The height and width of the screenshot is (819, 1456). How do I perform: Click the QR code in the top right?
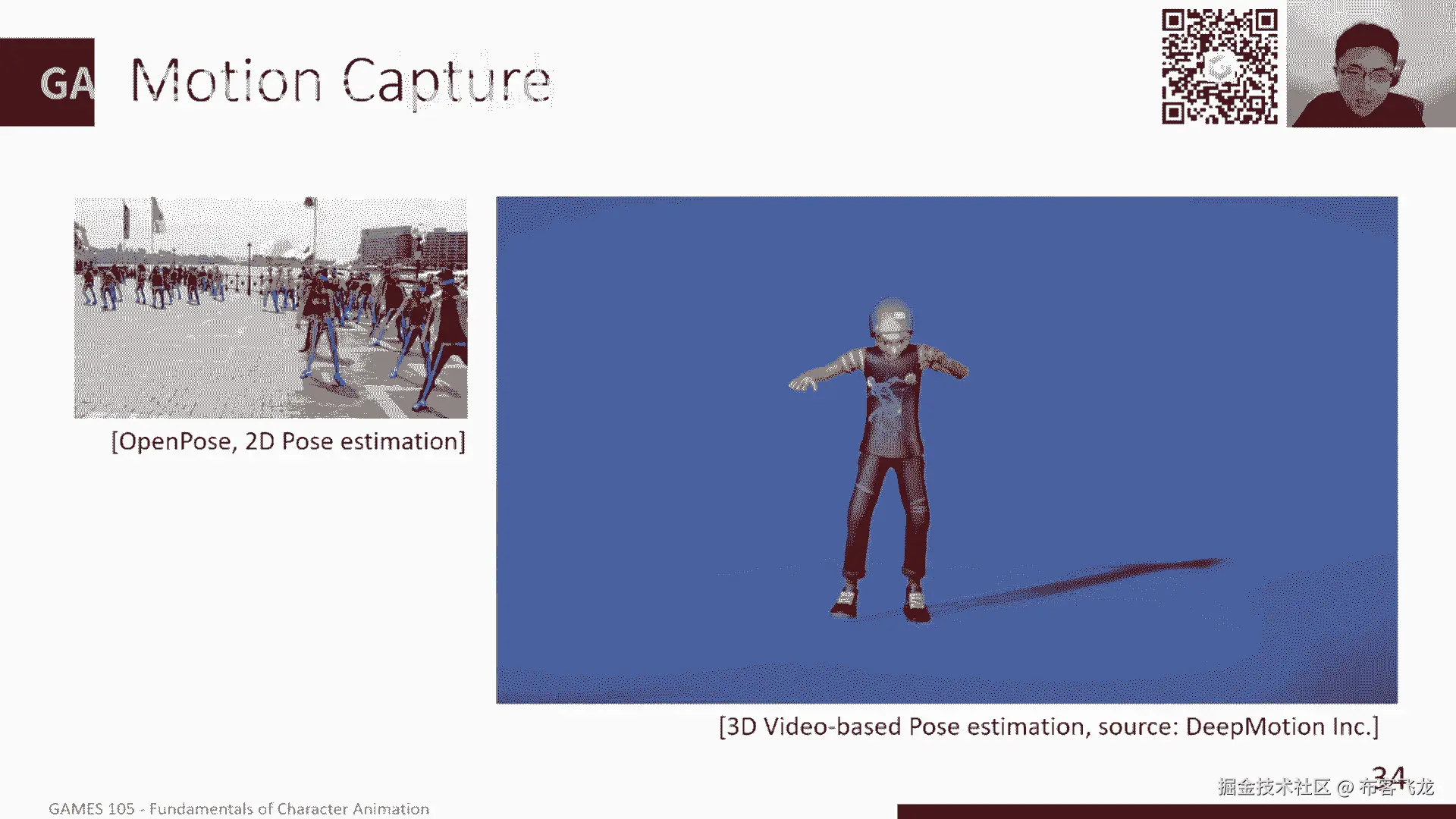[x=1219, y=67]
